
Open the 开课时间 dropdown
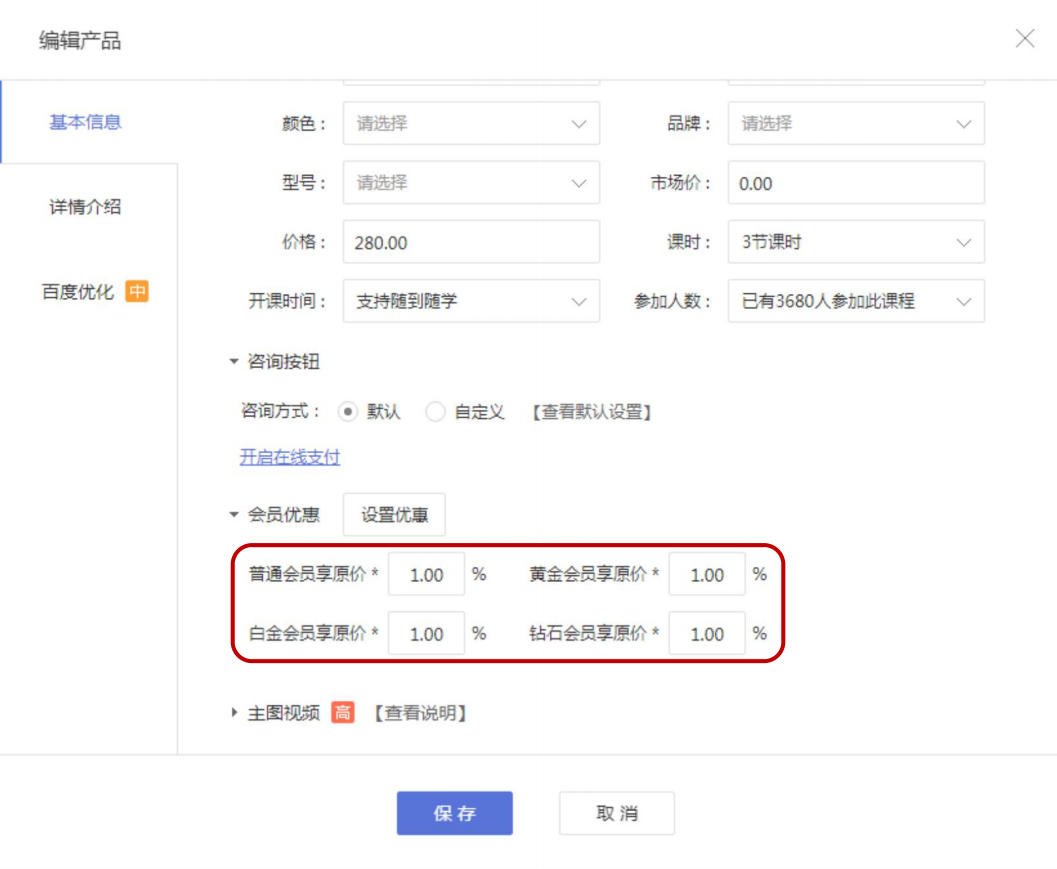tap(471, 301)
